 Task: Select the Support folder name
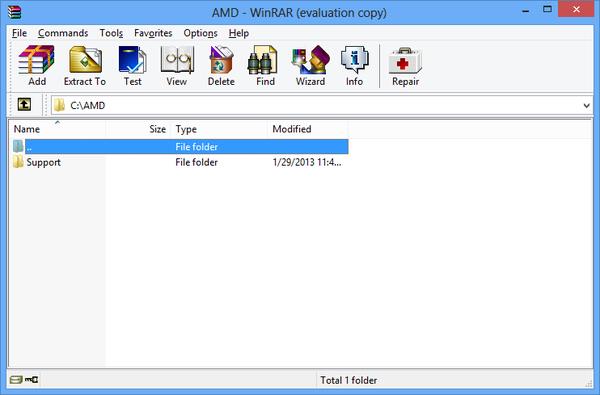click(44, 162)
